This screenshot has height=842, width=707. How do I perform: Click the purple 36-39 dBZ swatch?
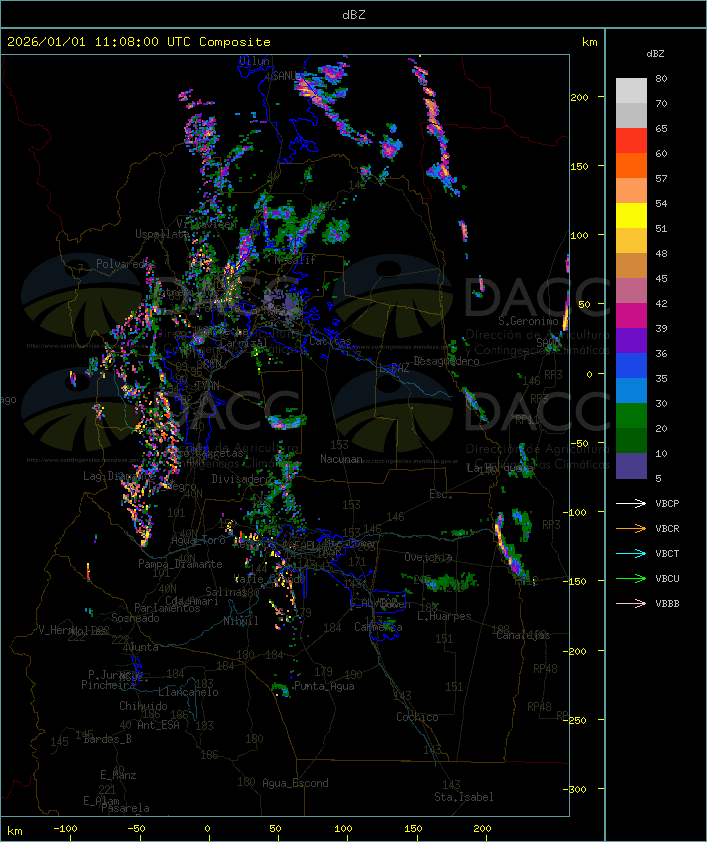point(631,340)
